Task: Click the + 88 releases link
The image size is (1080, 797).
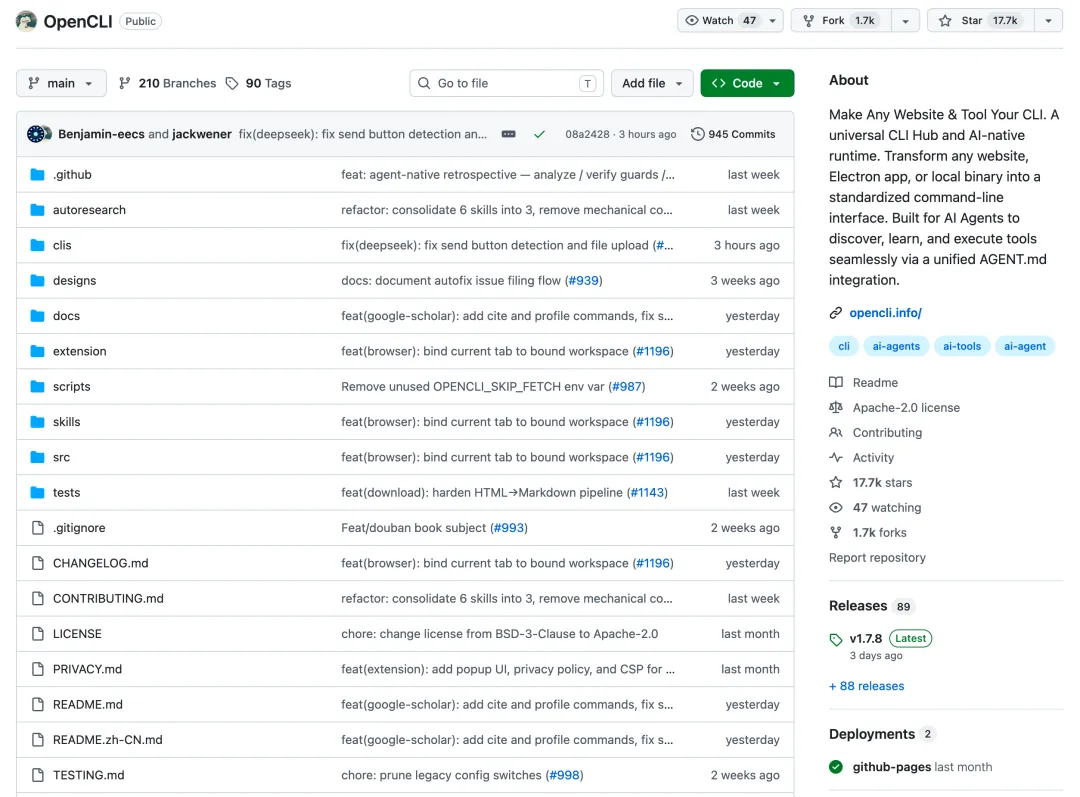Action: (x=866, y=686)
